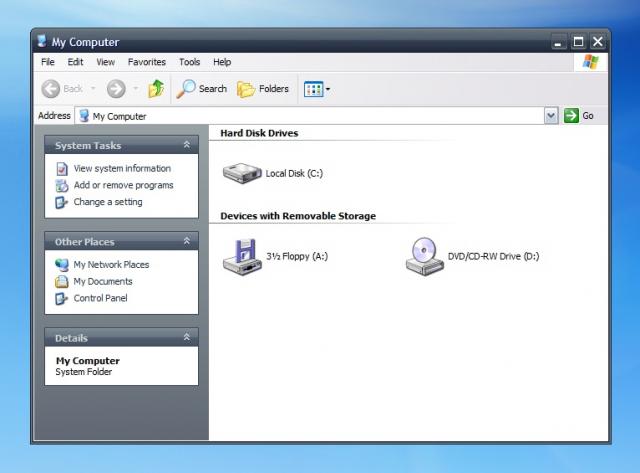Open the My Documents link

coord(103,282)
